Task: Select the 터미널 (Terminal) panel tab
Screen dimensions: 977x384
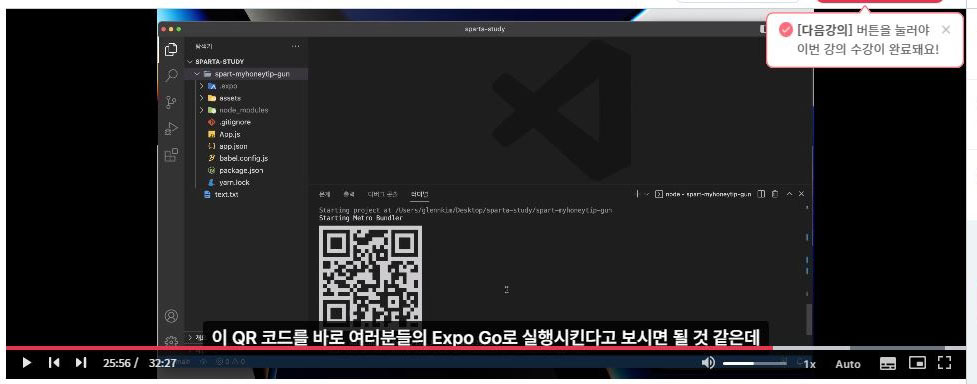Action: [x=419, y=194]
